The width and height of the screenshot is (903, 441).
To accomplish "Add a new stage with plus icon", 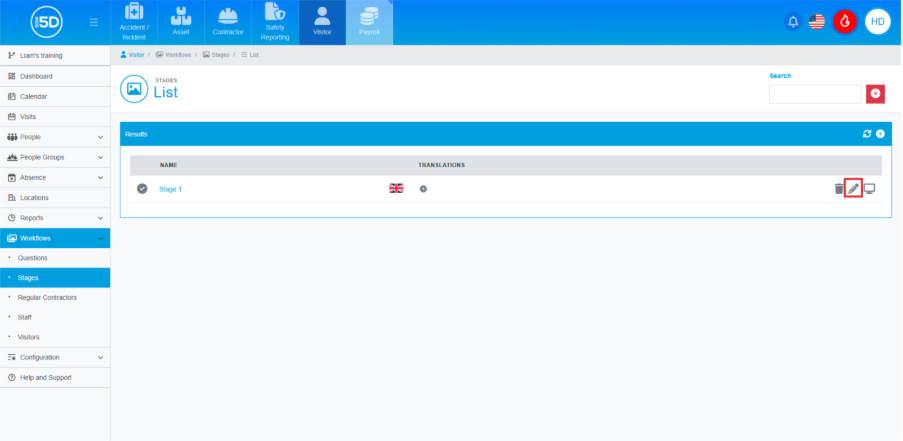I will click(880, 134).
